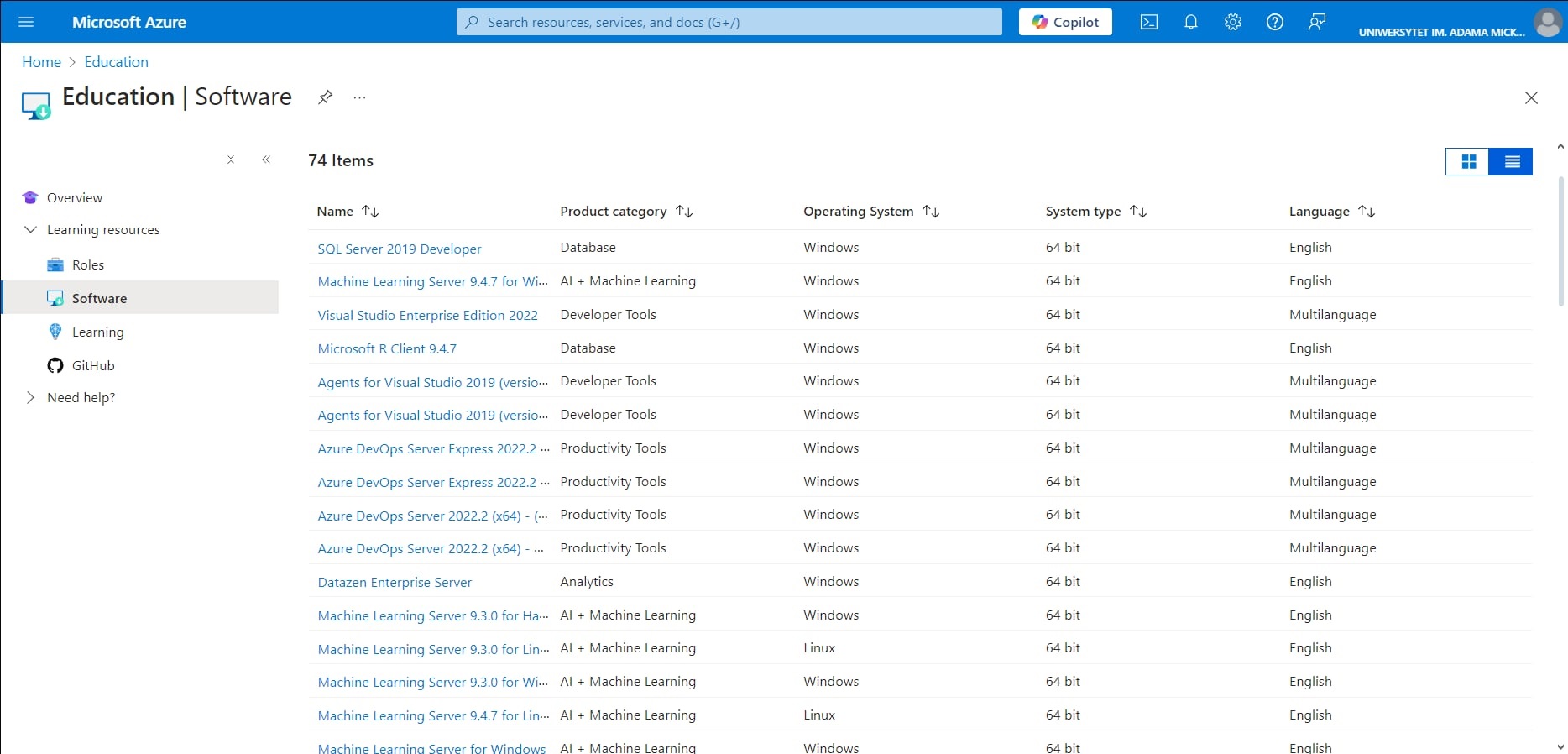Switch to grid tile view

[x=1468, y=161]
